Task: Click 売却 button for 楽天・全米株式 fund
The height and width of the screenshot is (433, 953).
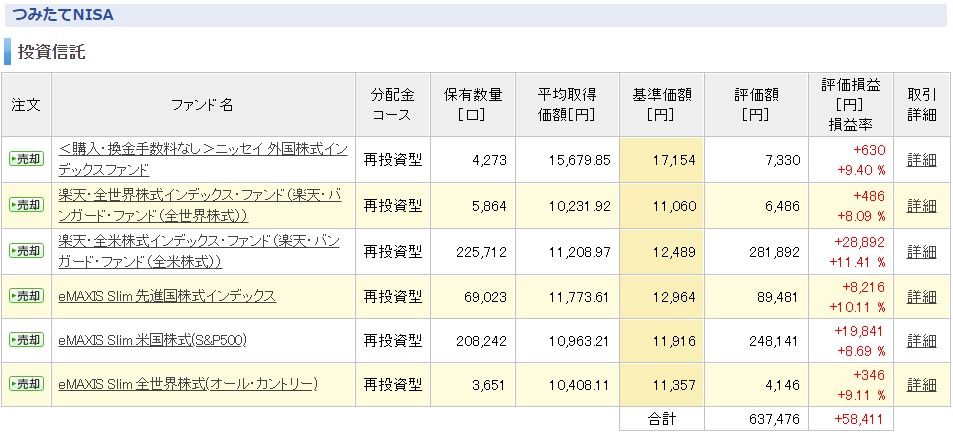Action: tap(26, 251)
